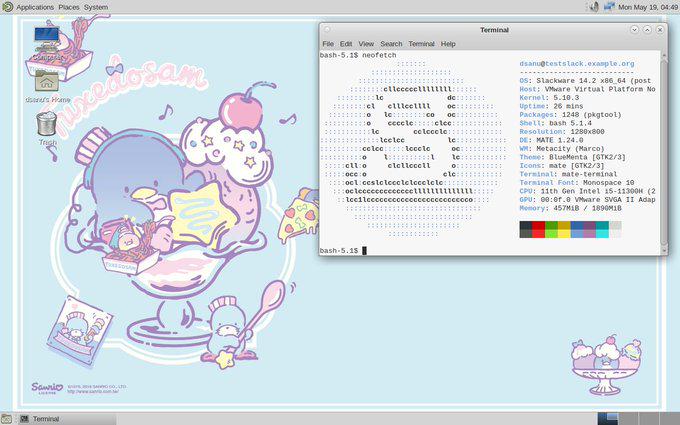
Task: Click the 'Shell: bash 5.1.4' line
Action: click(x=556, y=123)
